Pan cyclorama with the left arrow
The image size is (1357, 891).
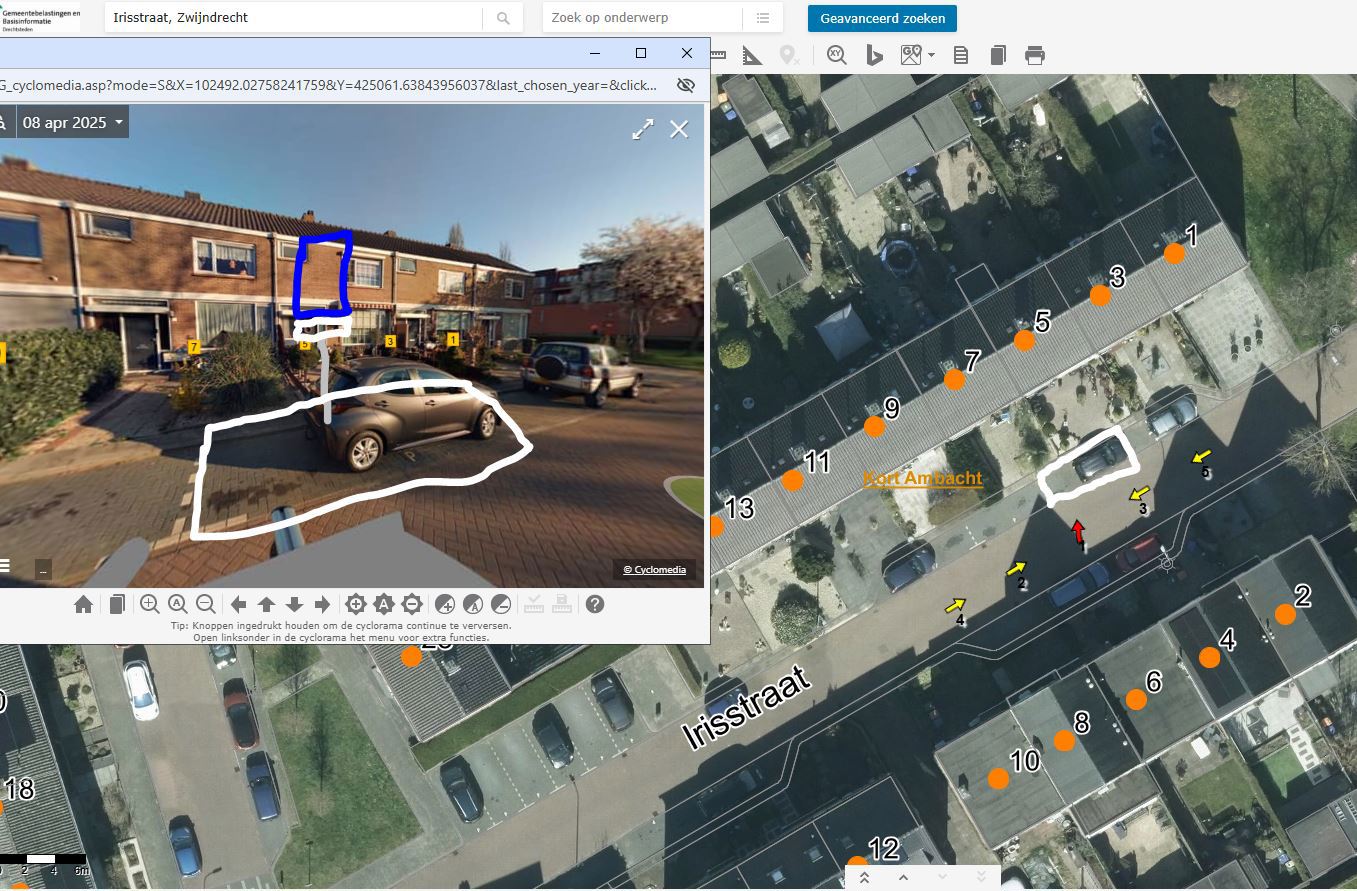tap(239, 604)
